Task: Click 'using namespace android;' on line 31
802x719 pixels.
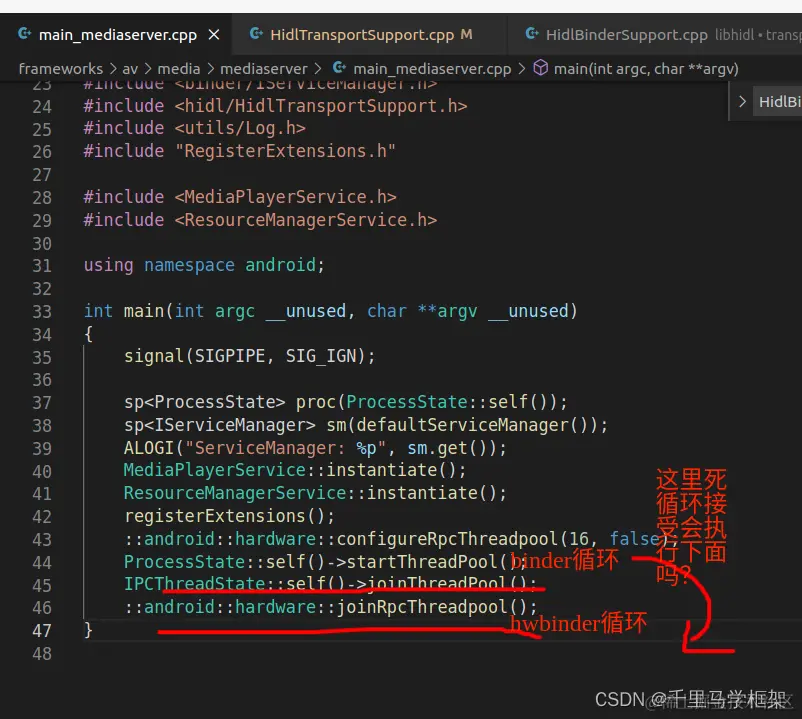Action: pos(204,265)
